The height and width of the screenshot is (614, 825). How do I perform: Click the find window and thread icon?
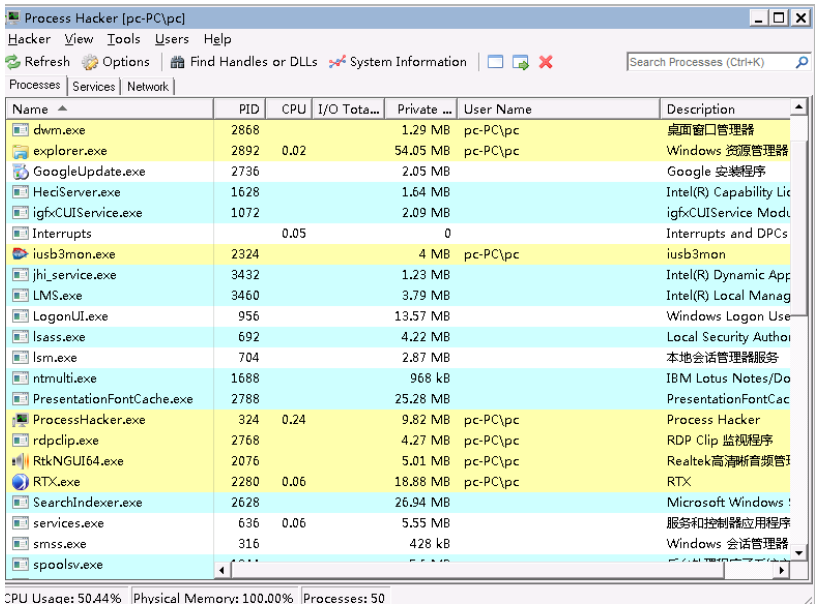pyautogui.click(x=520, y=62)
